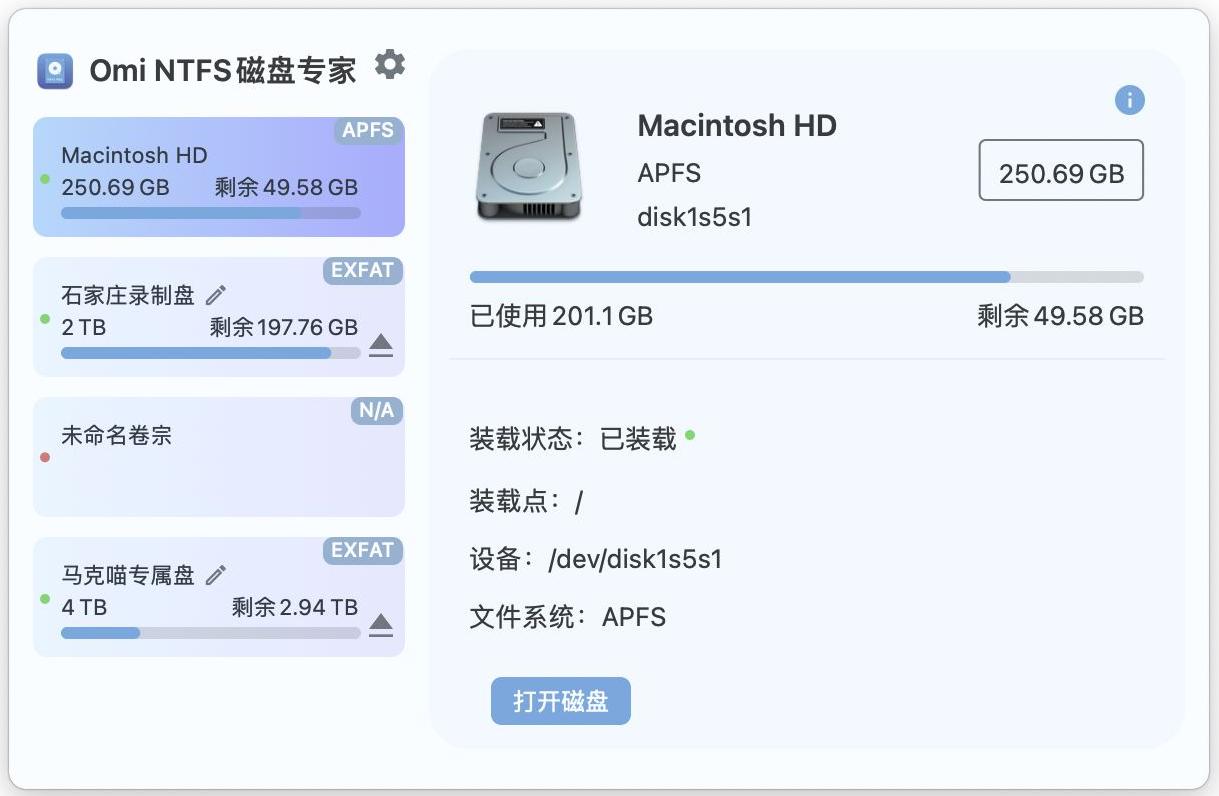The height and width of the screenshot is (796, 1219).
Task: Click the APFS badge on Macintosh HD card
Action: (x=368, y=130)
